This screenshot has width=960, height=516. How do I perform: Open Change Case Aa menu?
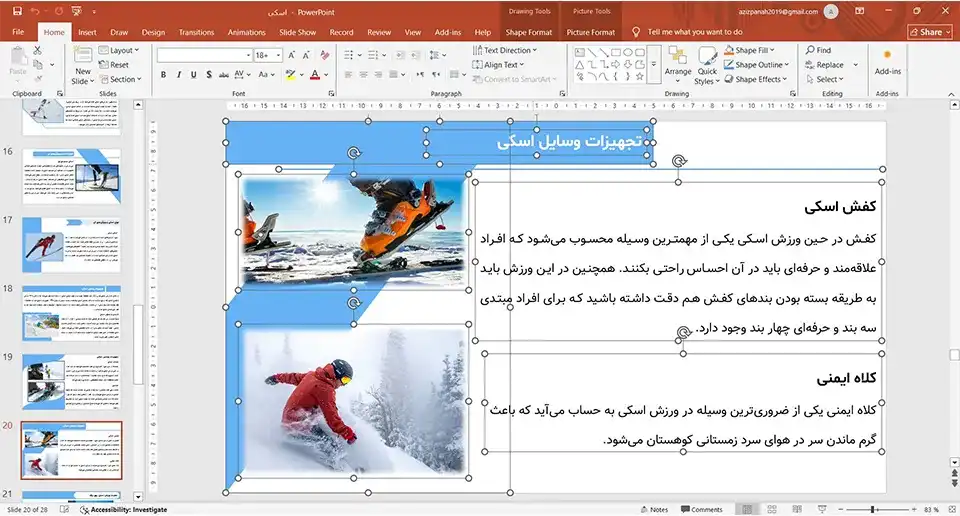266,75
